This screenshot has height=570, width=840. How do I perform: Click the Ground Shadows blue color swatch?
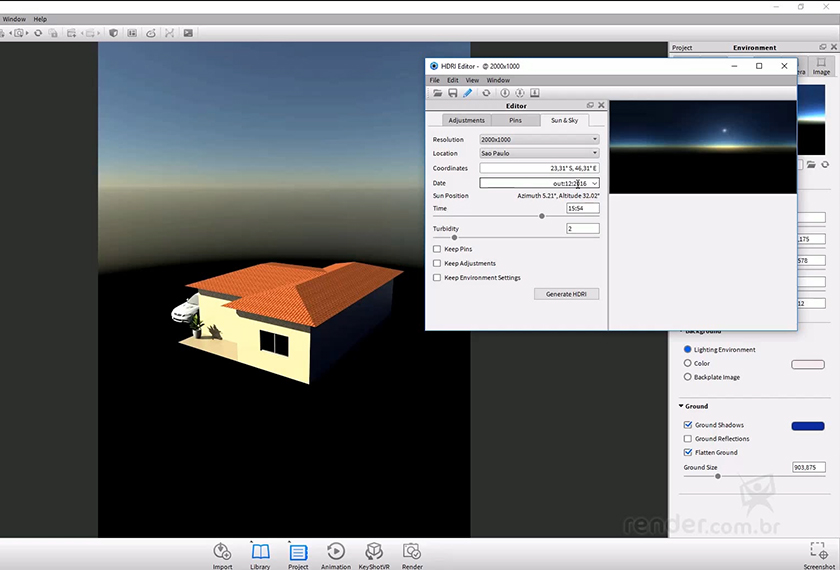click(808, 426)
